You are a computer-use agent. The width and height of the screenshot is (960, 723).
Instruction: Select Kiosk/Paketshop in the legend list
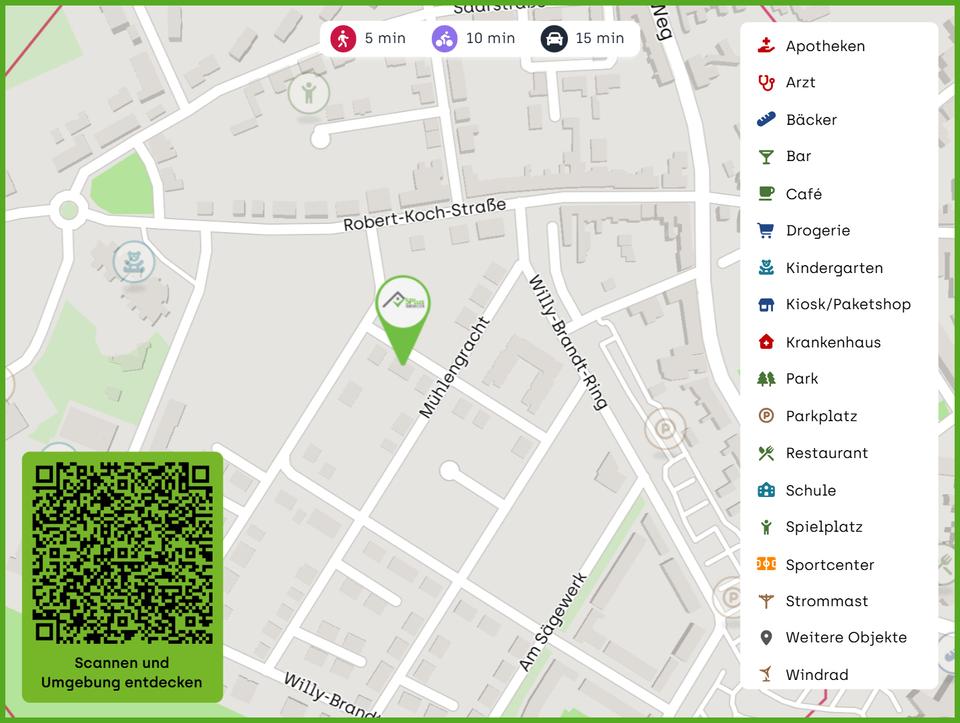847,305
